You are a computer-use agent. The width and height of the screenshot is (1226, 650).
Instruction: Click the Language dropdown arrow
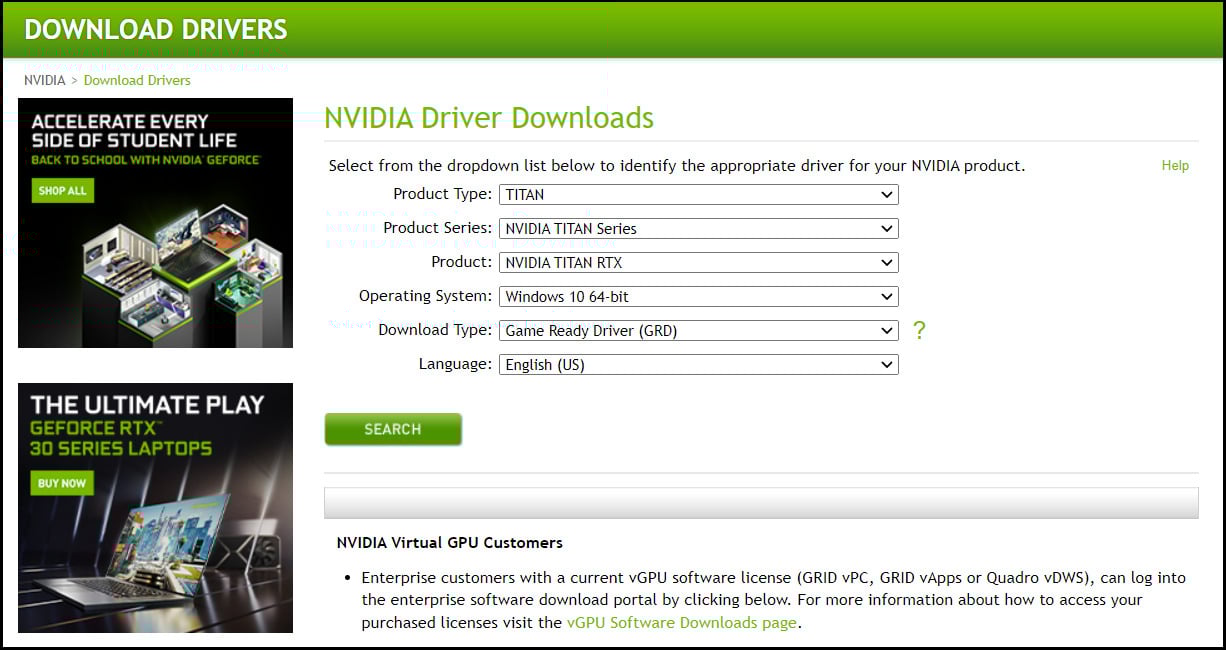pyautogui.click(x=886, y=364)
